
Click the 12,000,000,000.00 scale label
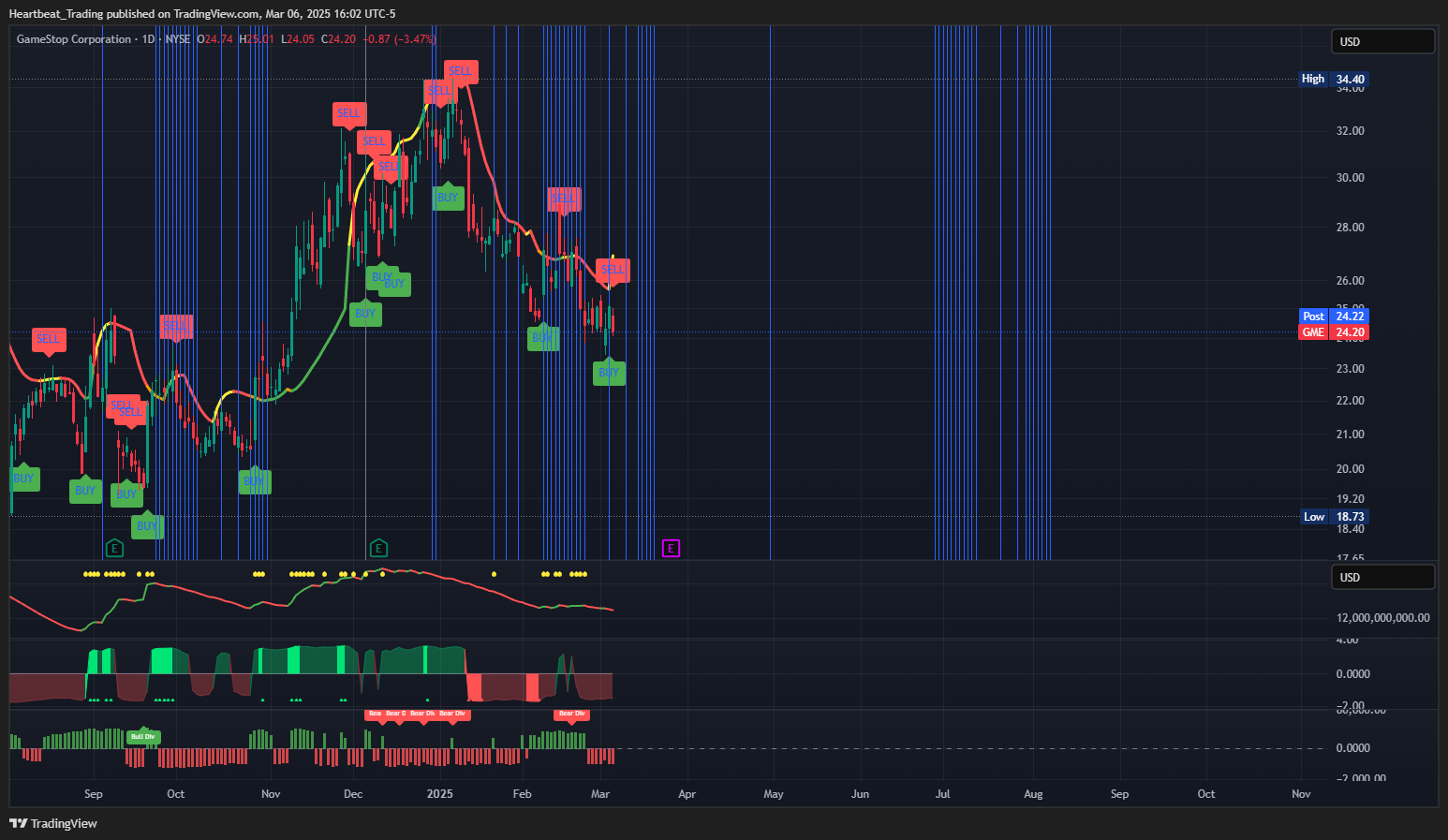point(1383,618)
